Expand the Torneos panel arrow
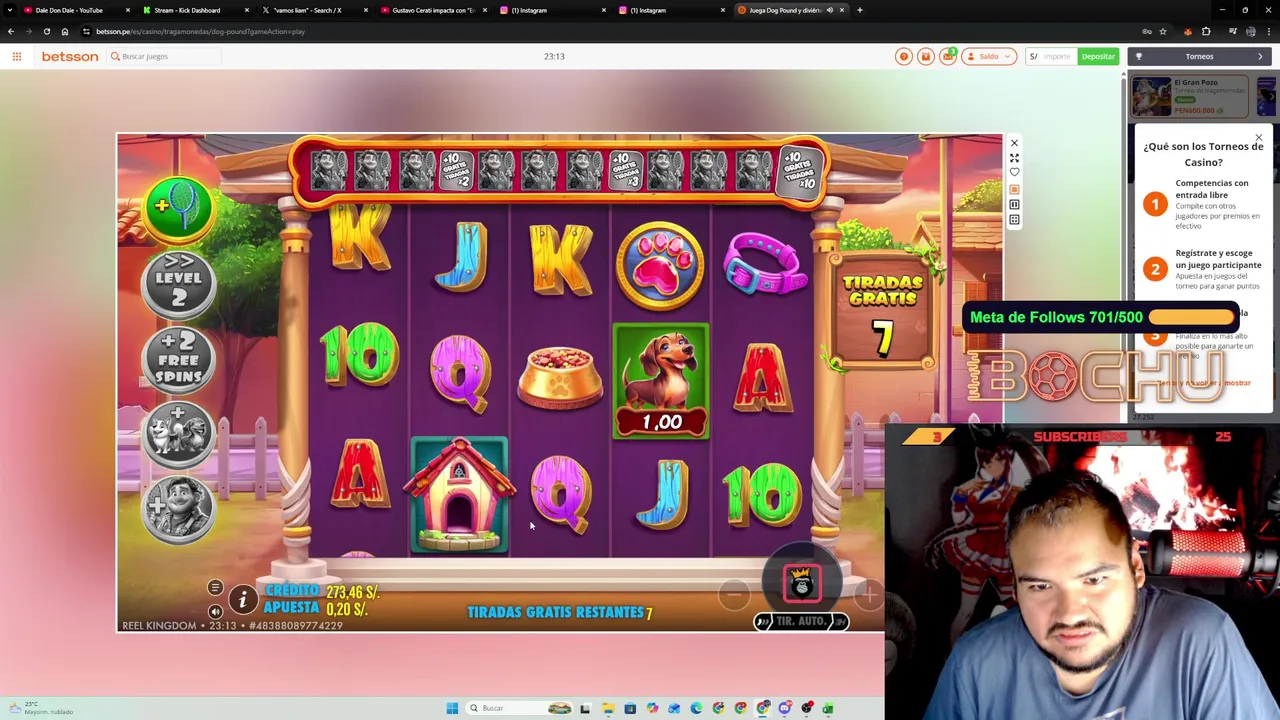 [x=1260, y=56]
